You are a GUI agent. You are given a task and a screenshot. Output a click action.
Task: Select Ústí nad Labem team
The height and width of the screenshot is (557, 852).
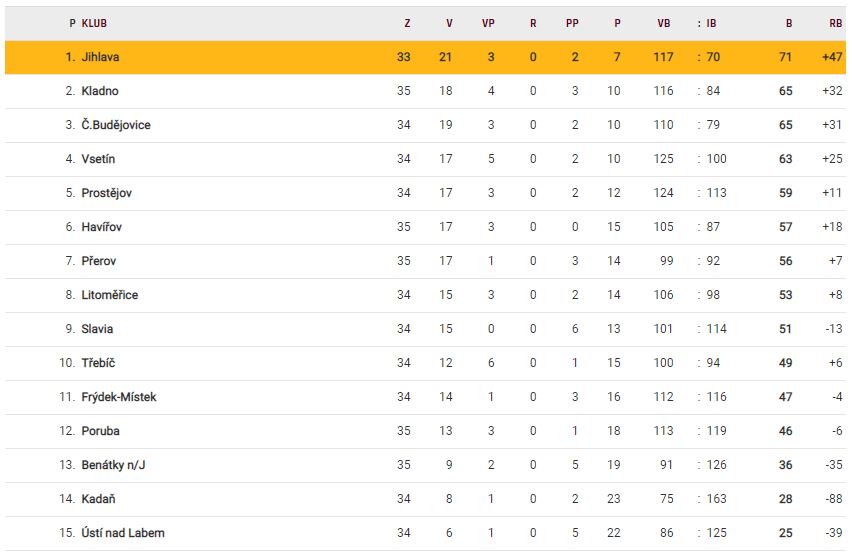tap(122, 533)
